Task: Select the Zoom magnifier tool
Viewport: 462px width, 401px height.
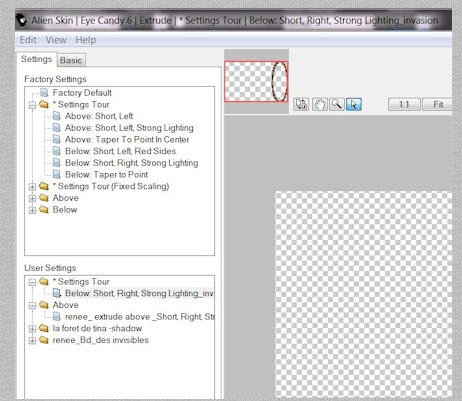Action: (337, 104)
